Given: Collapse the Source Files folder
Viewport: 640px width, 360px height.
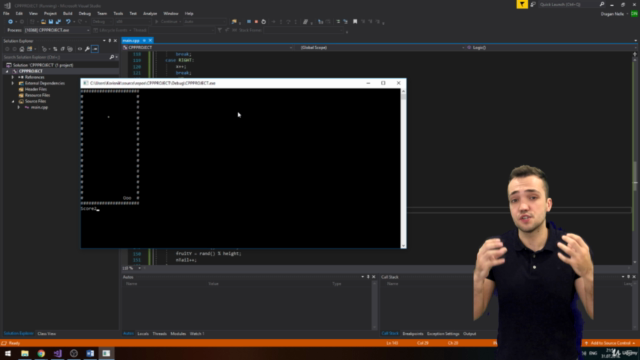Looking at the screenshot, I should pyautogui.click(x=13, y=101).
